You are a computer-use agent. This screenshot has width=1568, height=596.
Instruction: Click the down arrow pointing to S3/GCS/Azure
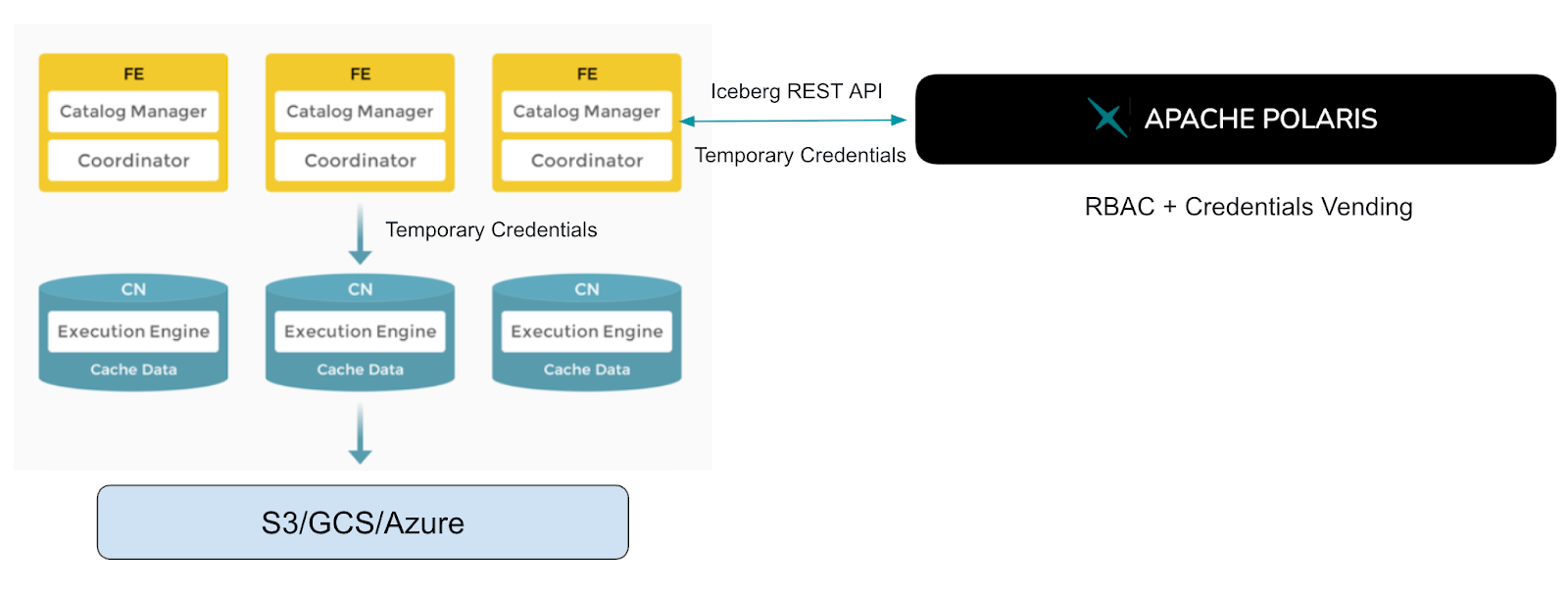point(361,433)
